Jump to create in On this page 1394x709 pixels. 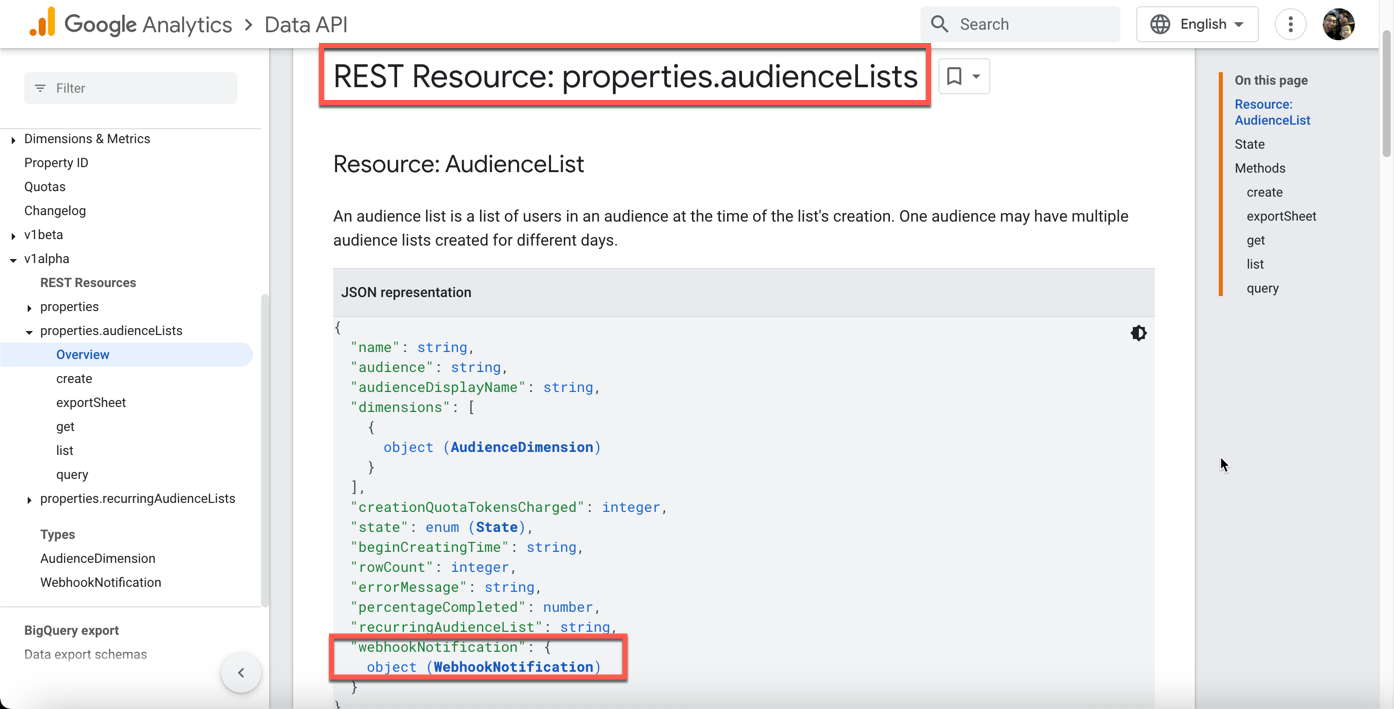click(x=1264, y=192)
